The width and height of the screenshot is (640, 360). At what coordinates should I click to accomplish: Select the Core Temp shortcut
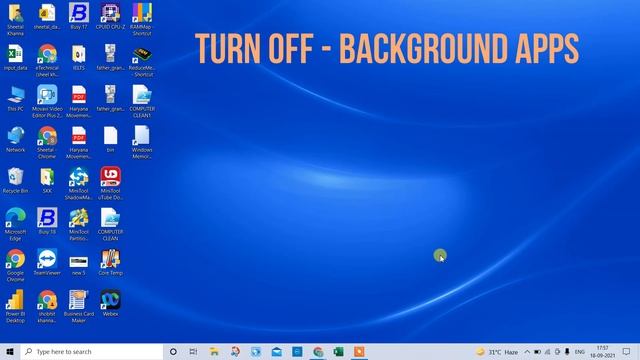coord(110,259)
